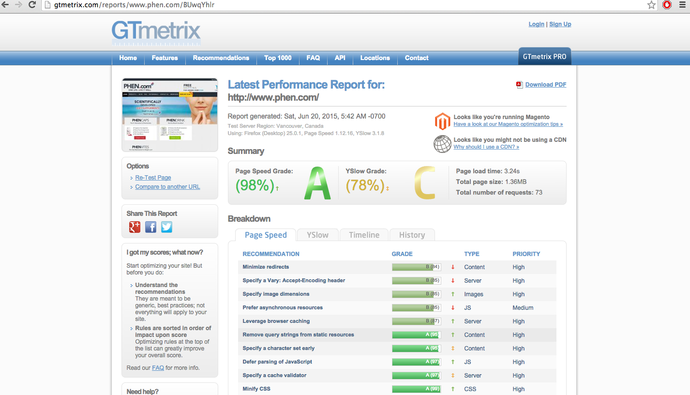The image size is (690, 395).
Task: Expand the Minimize redirects recommendation
Action: 265,267
